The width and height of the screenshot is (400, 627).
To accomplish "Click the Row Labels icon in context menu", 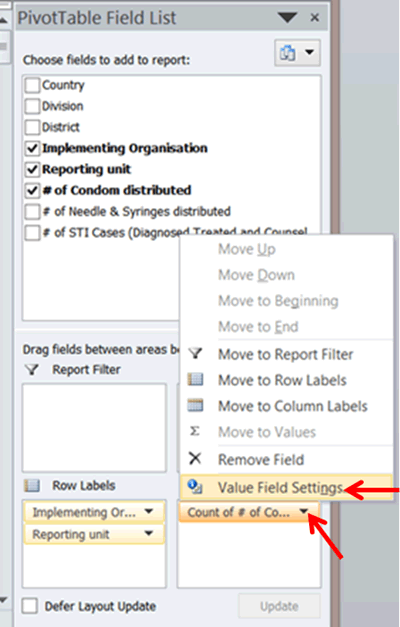I will click(195, 379).
